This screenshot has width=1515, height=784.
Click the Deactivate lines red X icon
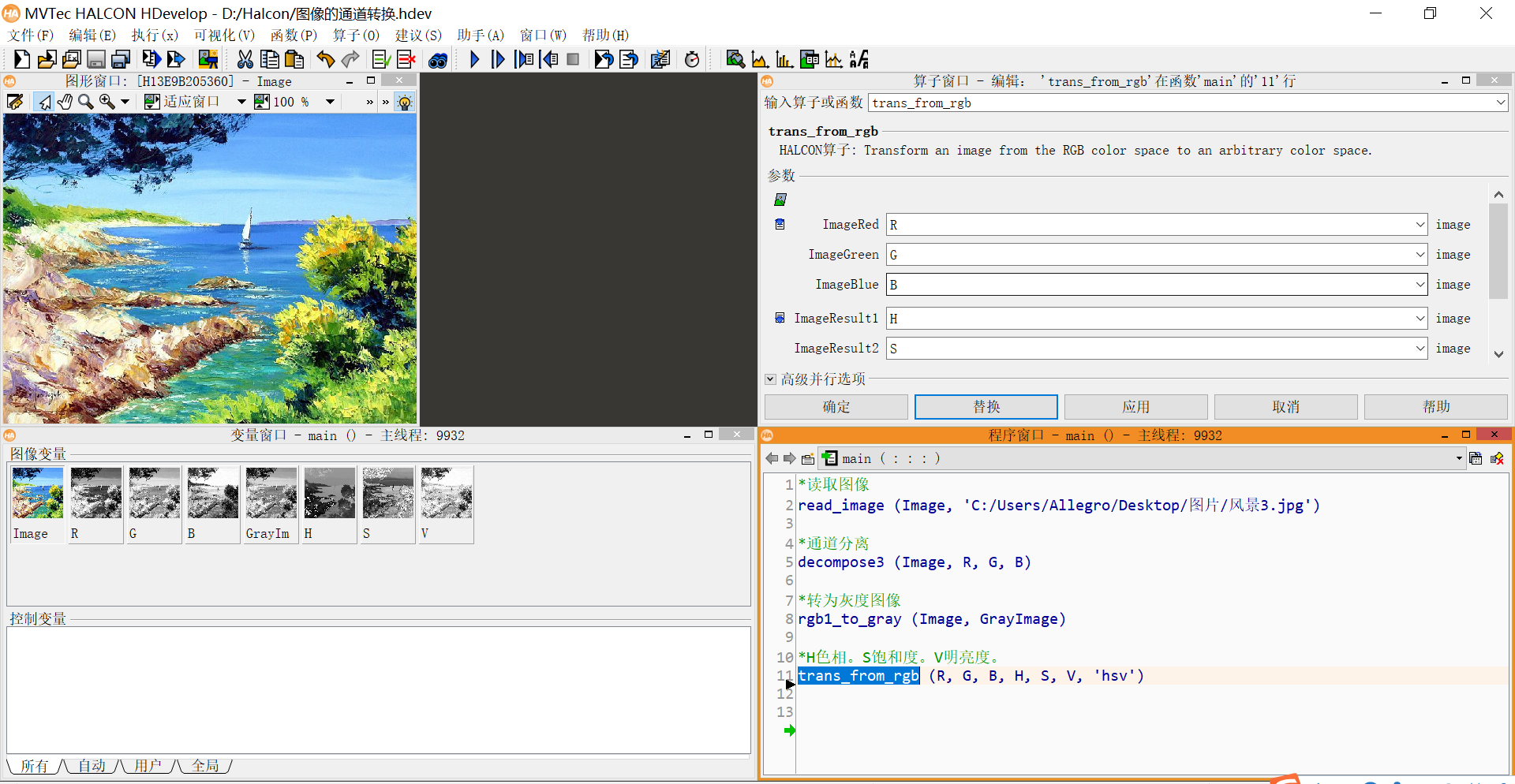pos(406,59)
